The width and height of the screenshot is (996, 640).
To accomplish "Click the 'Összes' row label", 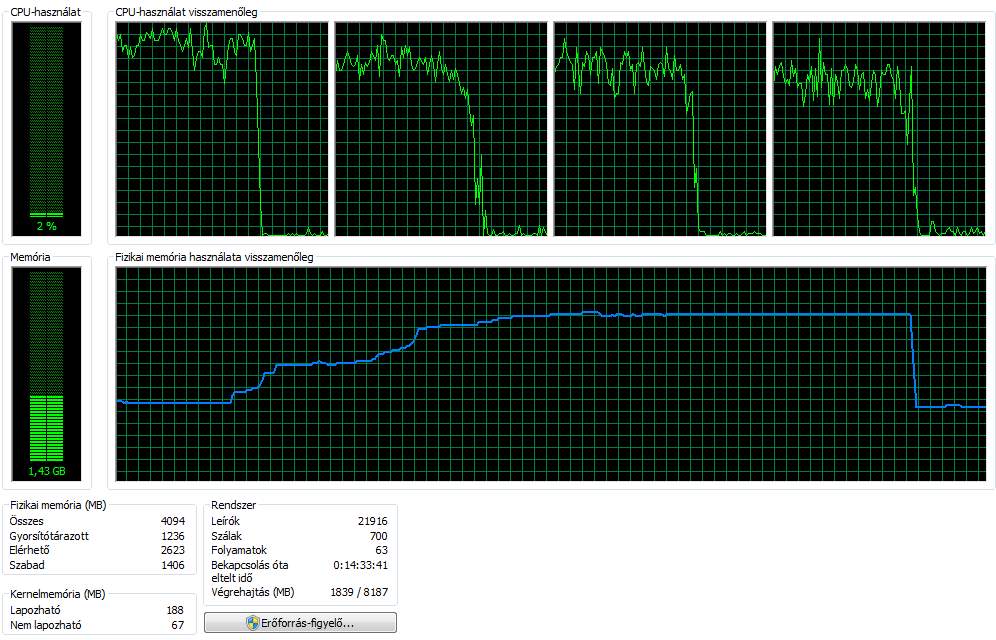I will (x=27, y=521).
